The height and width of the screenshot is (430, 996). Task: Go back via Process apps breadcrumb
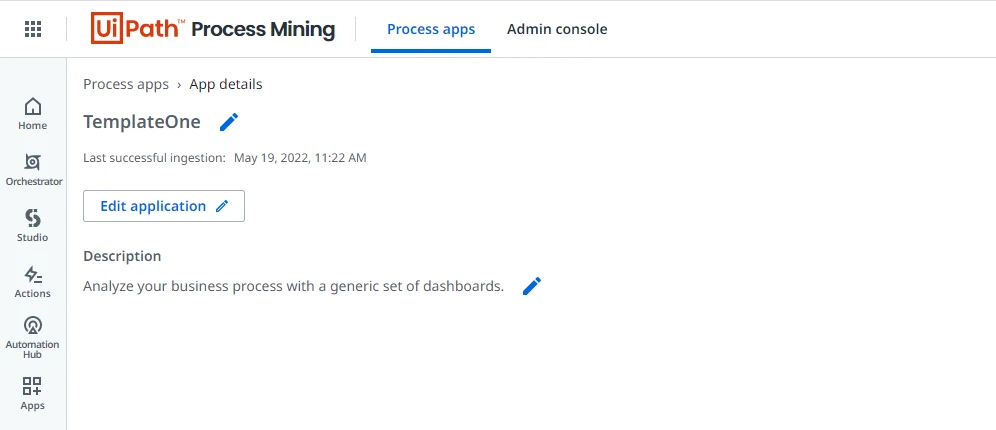coord(126,84)
